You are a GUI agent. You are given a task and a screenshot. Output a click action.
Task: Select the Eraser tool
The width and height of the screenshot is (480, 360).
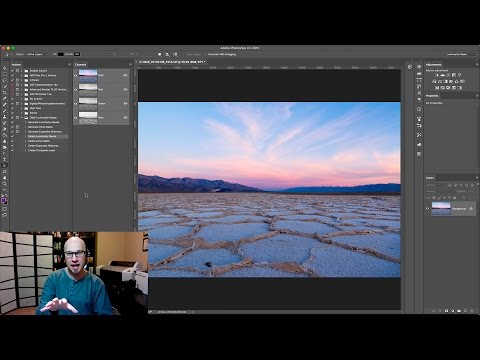(5, 129)
